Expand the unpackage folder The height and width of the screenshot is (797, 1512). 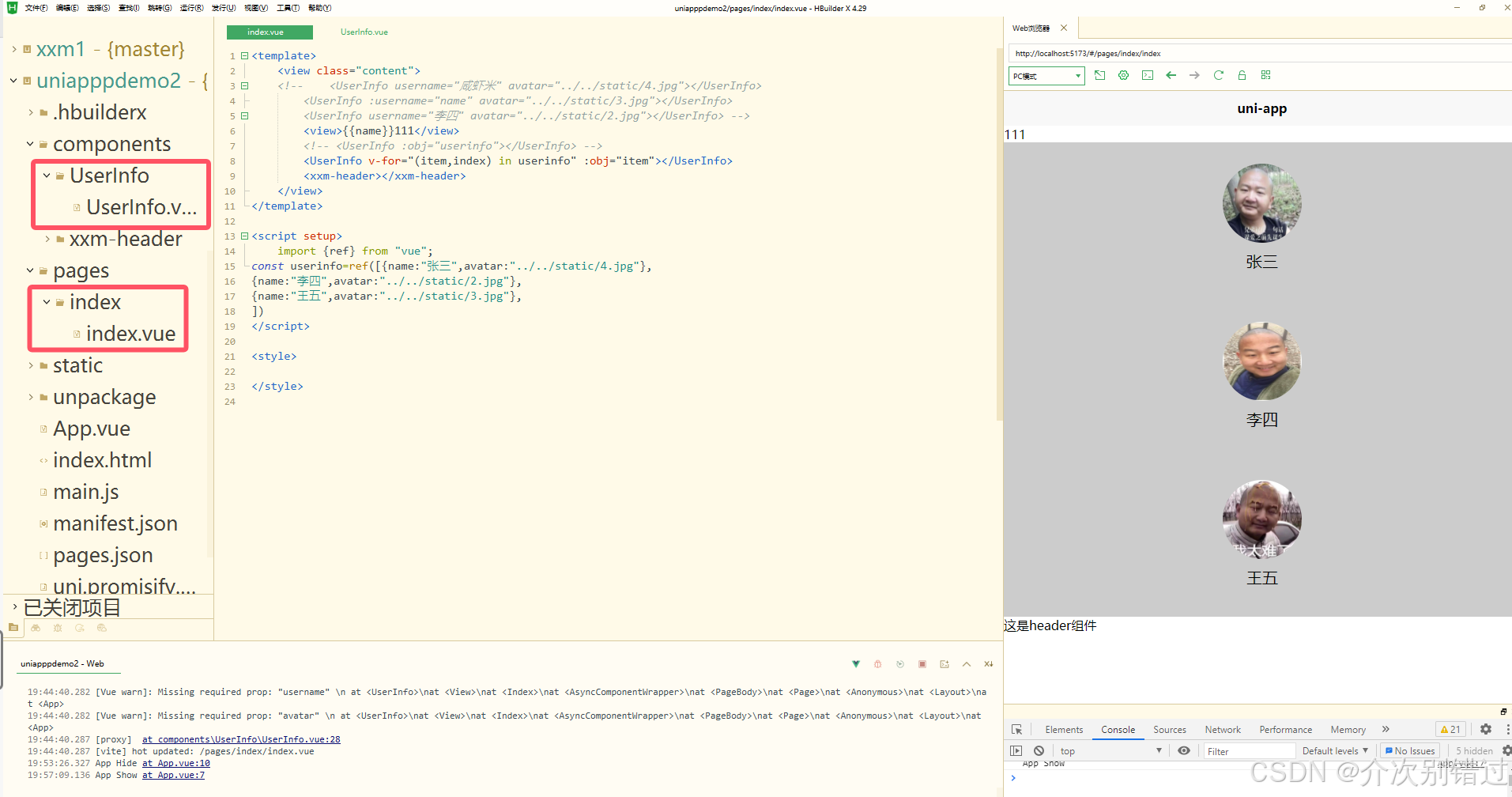(x=31, y=397)
